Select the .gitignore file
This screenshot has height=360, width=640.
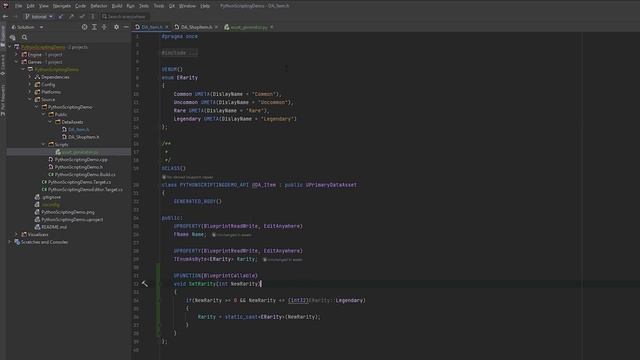click(51, 197)
